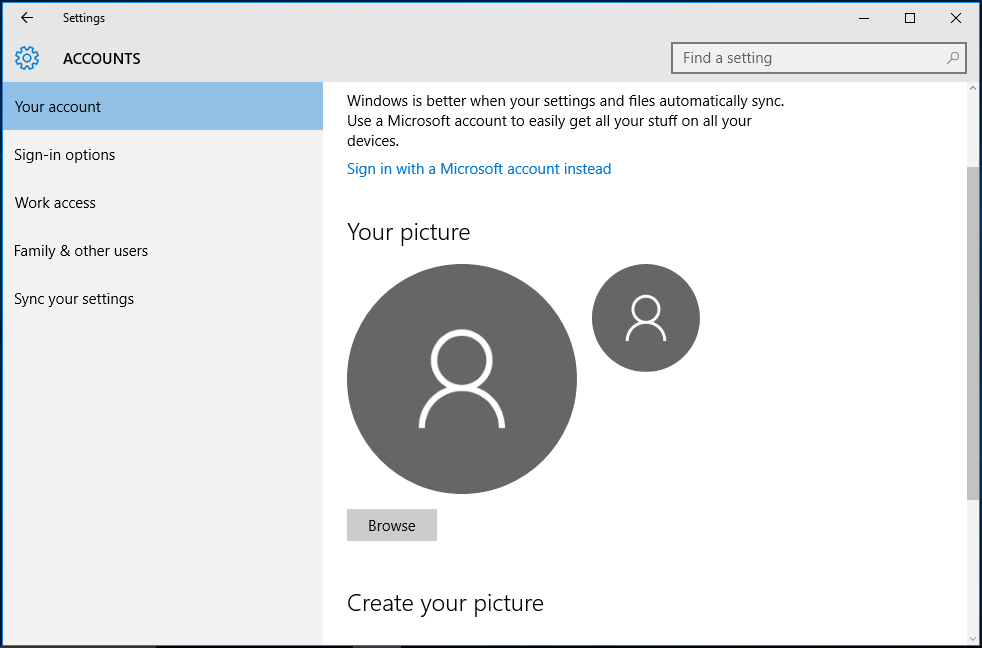Viewport: 982px width, 648px height.
Task: Open Sync your settings
Action: pos(163,299)
